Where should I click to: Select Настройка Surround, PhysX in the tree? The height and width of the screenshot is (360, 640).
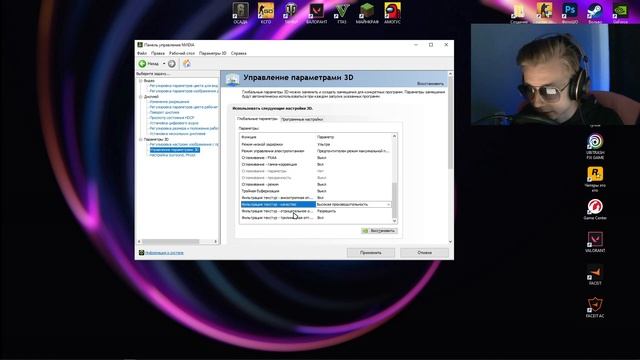(x=172, y=155)
